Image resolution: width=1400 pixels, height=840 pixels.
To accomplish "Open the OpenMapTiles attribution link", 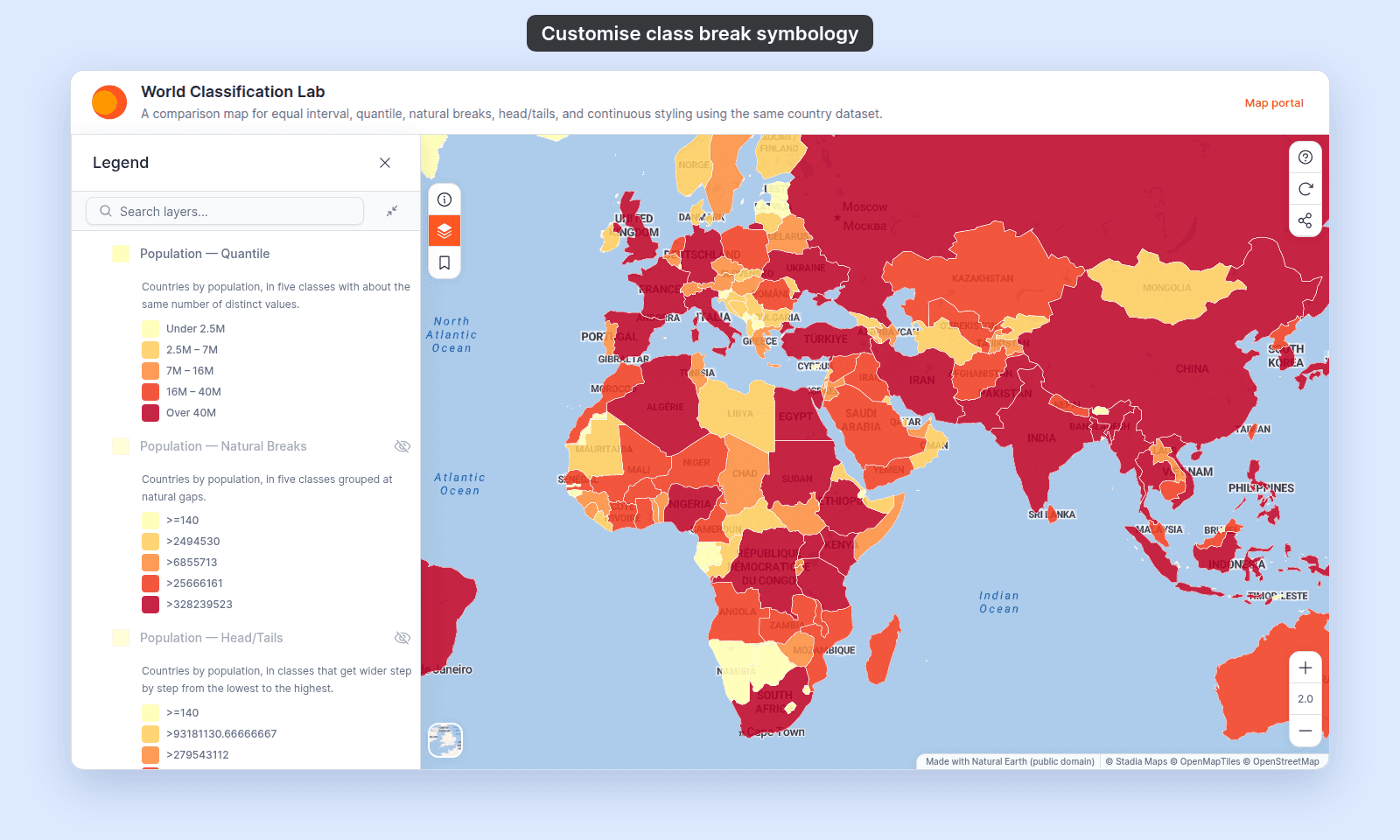I will pyautogui.click(x=1206, y=761).
